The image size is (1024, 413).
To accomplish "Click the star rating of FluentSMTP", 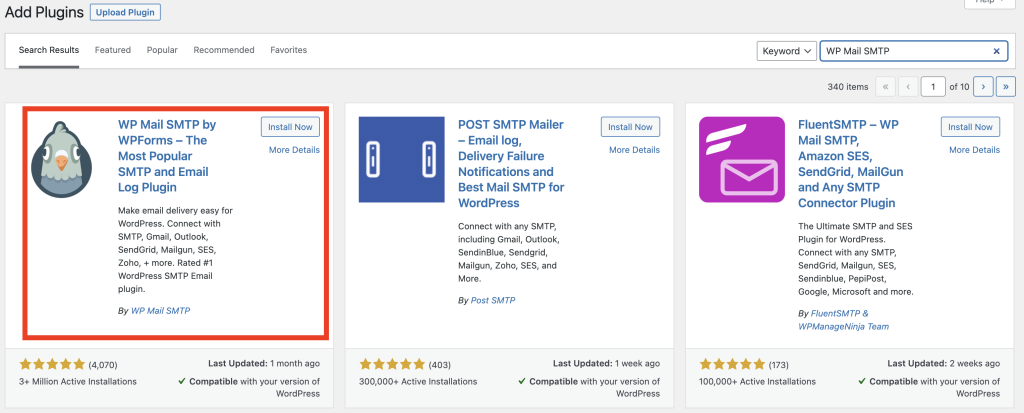I will tap(732, 364).
